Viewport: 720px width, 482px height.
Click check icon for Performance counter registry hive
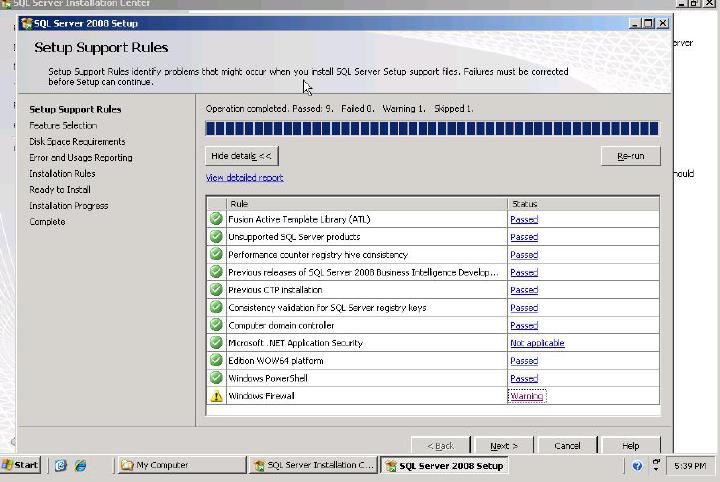pyautogui.click(x=216, y=254)
